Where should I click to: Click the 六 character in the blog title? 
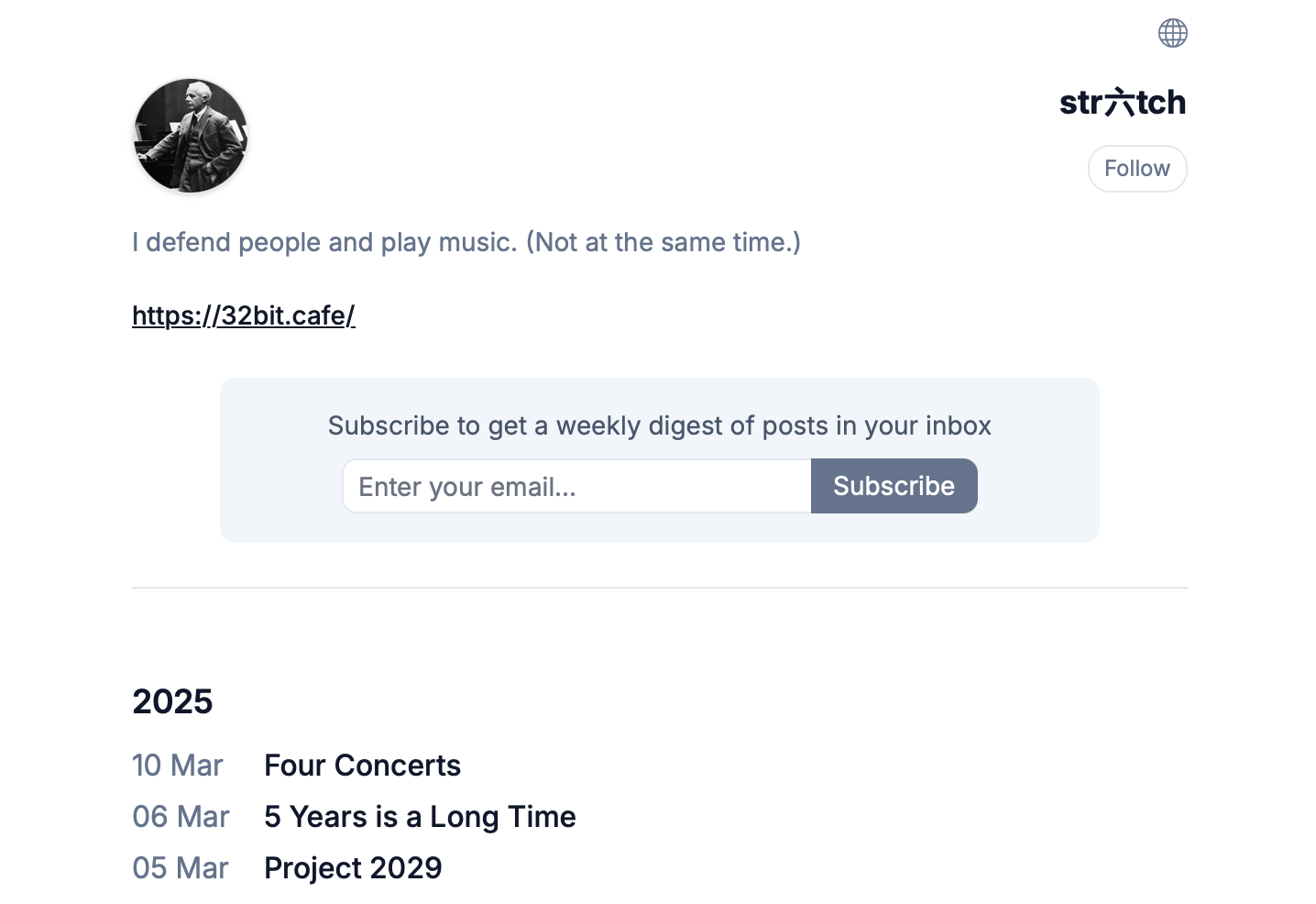click(1119, 102)
